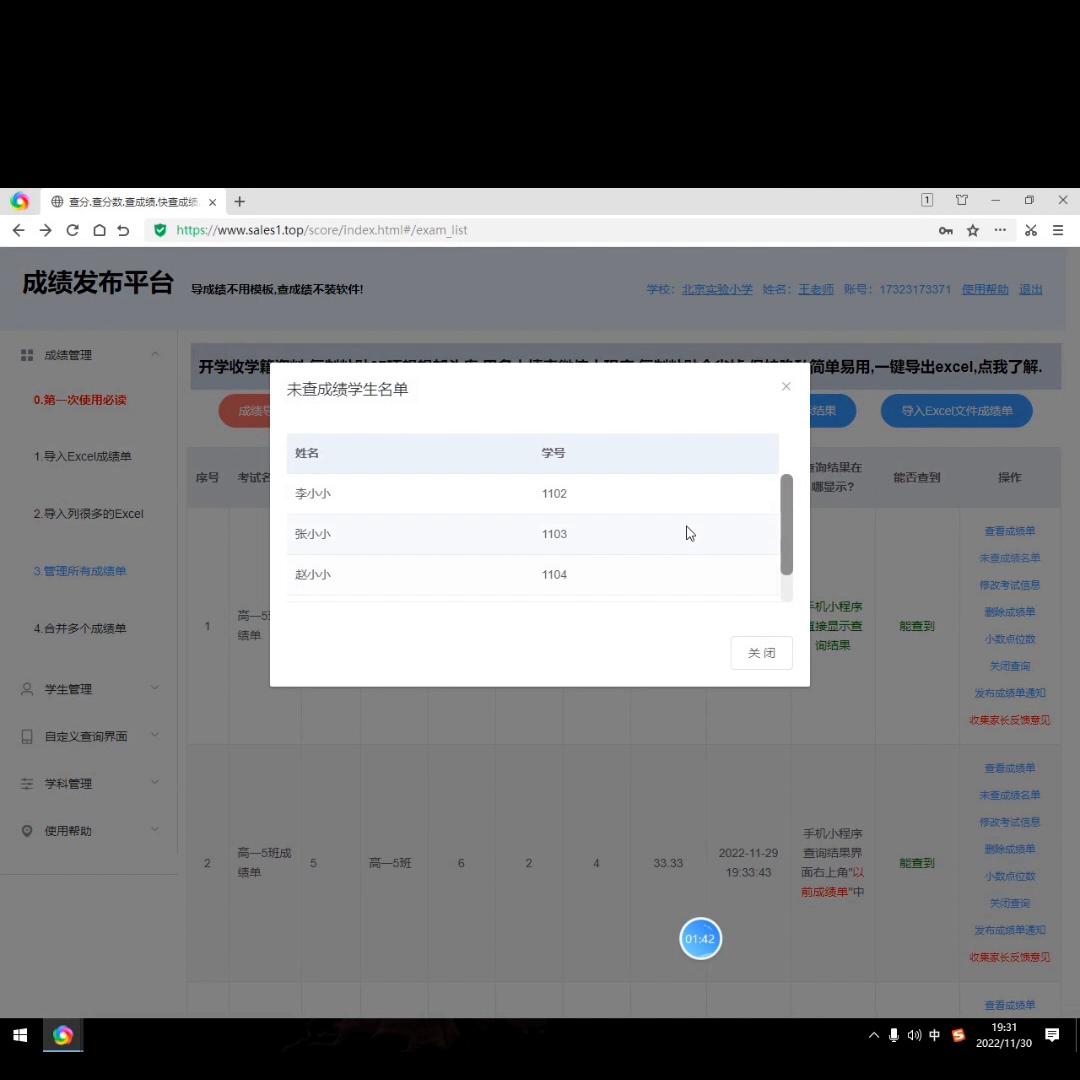Open the browser hamburger menu
The width and height of the screenshot is (1080, 1080).
coord(1058,230)
